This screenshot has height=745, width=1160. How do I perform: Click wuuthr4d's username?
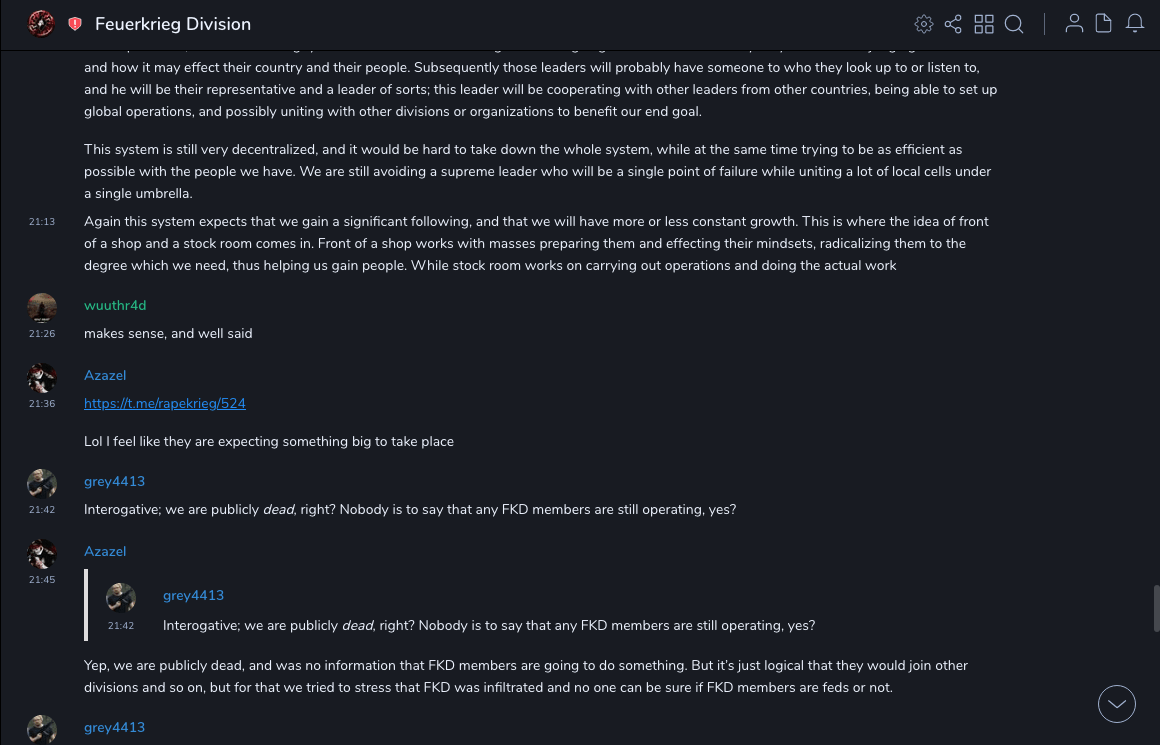[115, 305]
